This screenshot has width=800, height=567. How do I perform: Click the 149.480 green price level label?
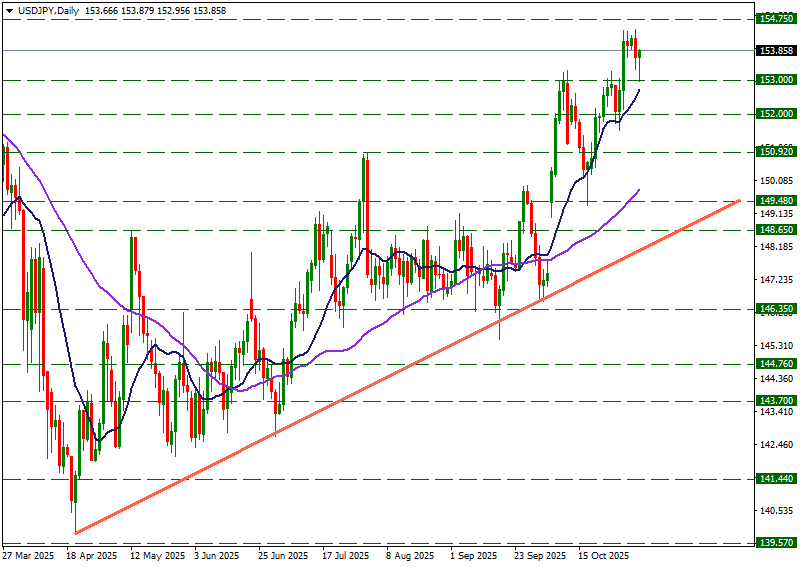(776, 200)
